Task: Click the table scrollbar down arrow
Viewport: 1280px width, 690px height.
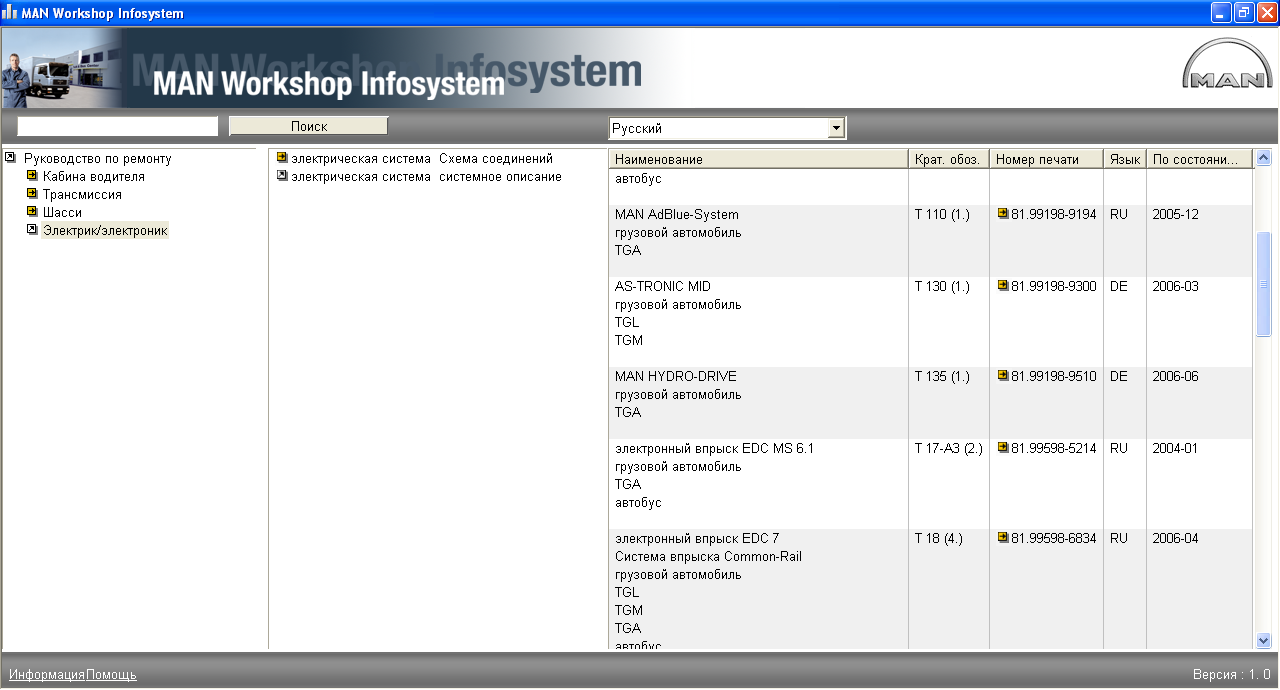Action: 1263,640
